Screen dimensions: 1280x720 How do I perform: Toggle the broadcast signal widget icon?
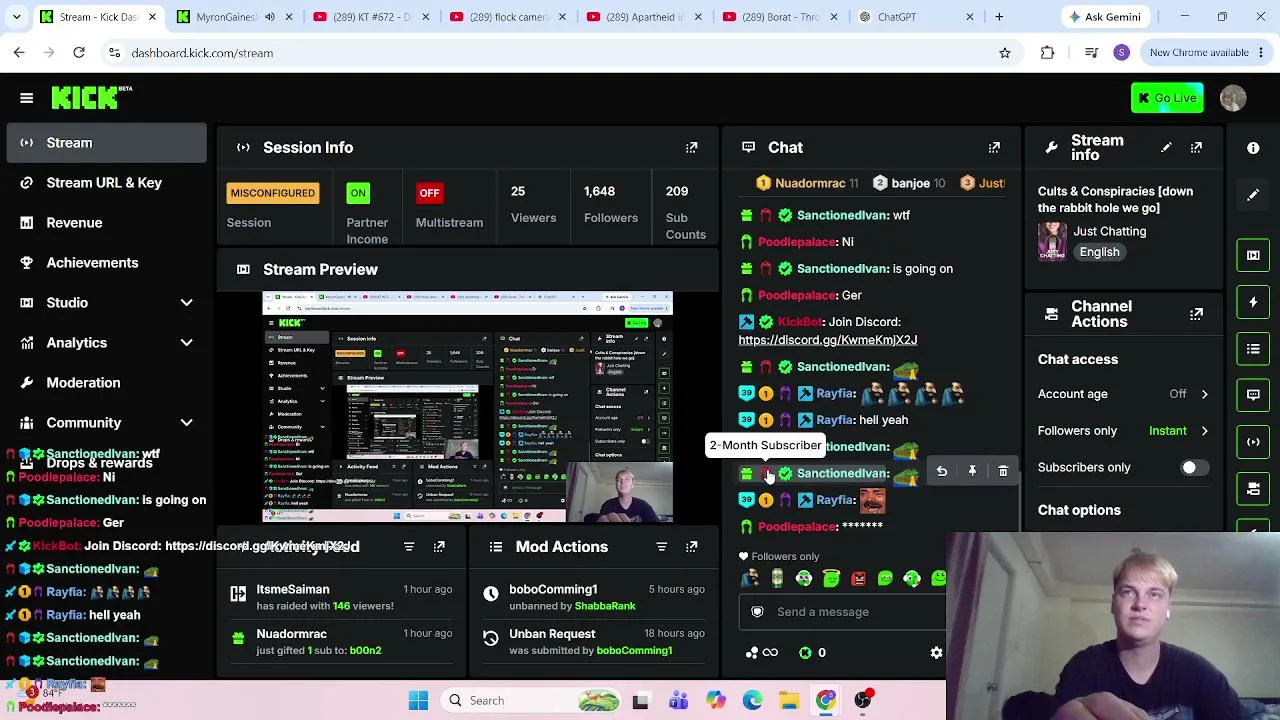(1253, 442)
